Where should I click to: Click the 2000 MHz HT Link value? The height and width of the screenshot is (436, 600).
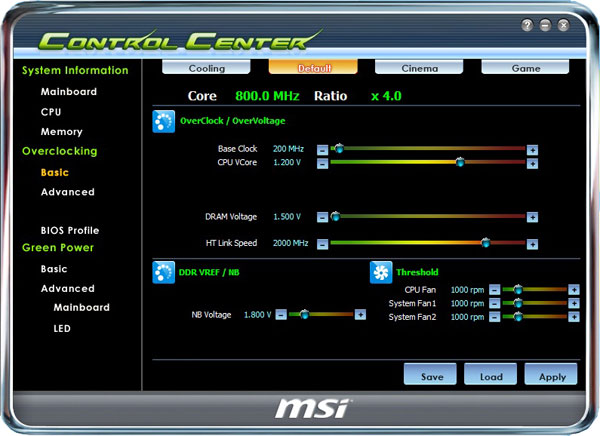click(x=290, y=243)
